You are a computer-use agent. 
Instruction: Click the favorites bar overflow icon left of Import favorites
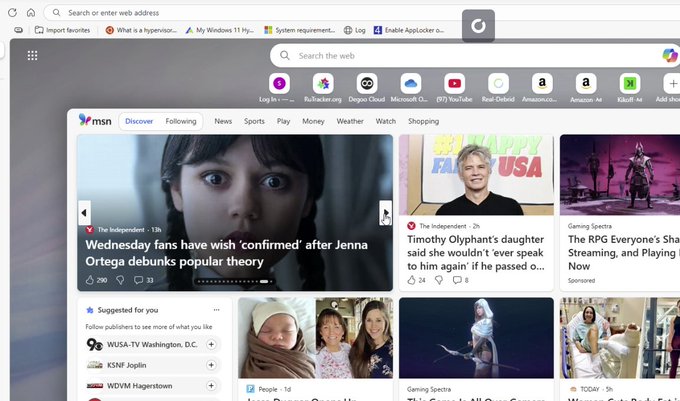point(18,30)
